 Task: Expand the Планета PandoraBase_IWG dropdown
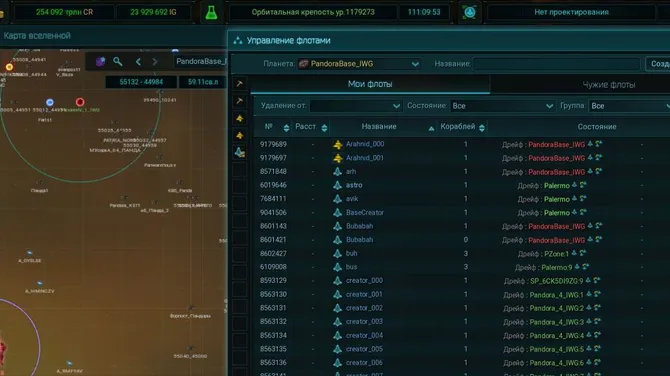[x=359, y=64]
